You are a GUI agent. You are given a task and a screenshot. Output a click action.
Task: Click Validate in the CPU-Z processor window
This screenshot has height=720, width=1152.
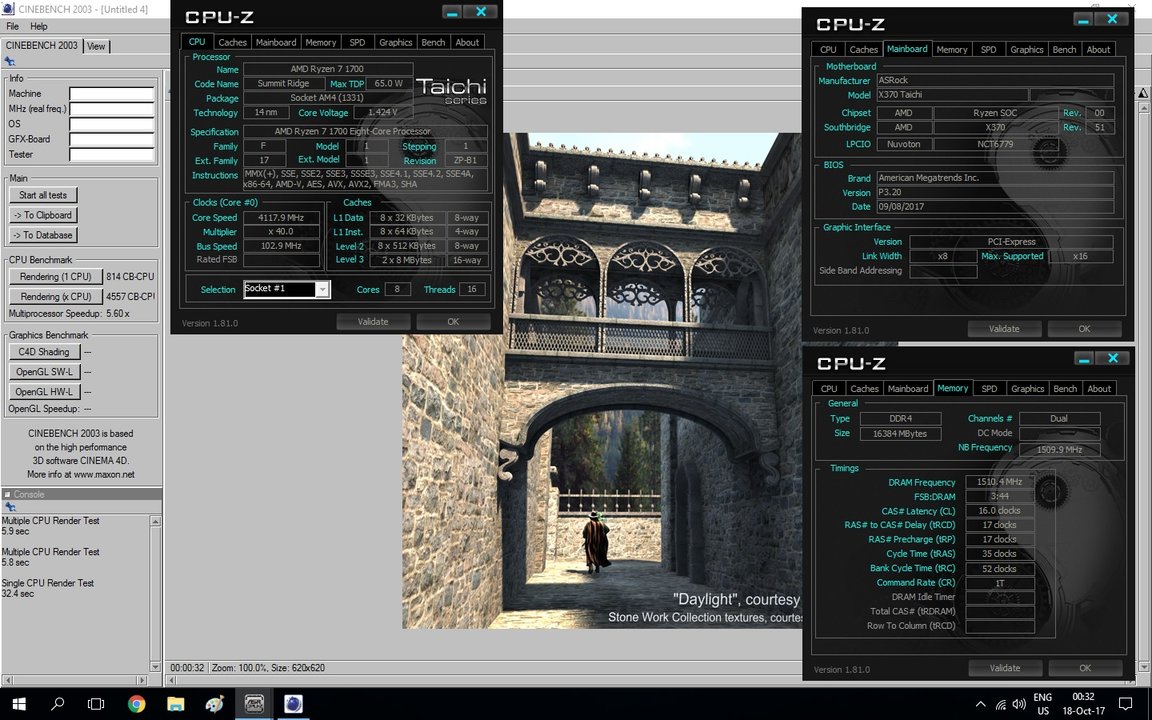372,322
